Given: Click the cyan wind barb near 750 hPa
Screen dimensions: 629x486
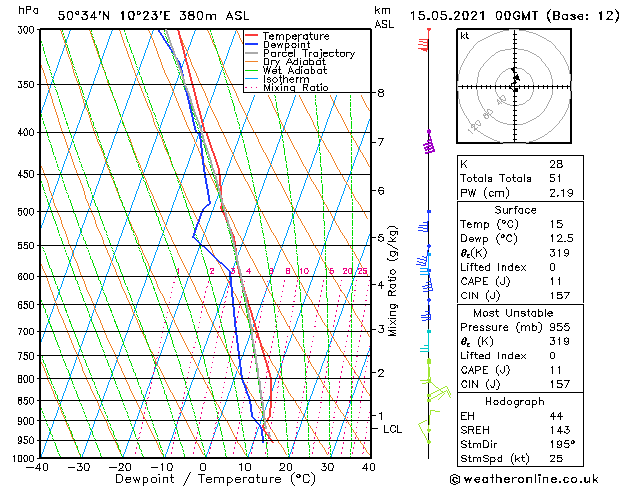Looking at the screenshot, I should [x=424, y=349].
